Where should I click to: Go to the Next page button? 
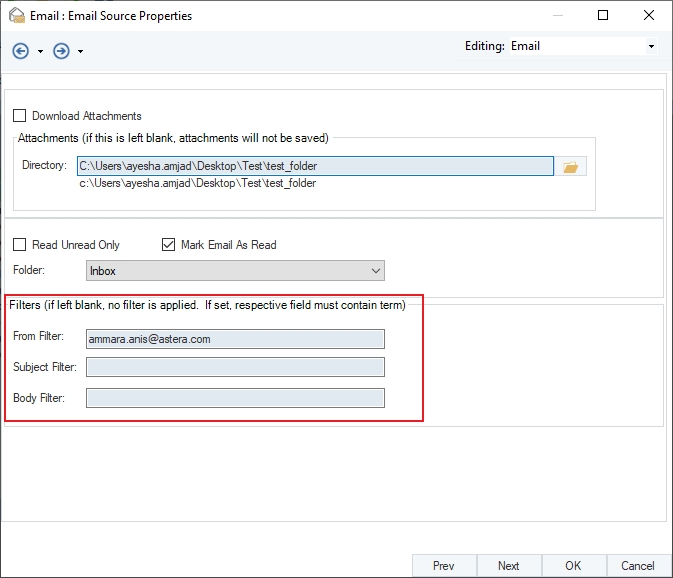tap(508, 566)
